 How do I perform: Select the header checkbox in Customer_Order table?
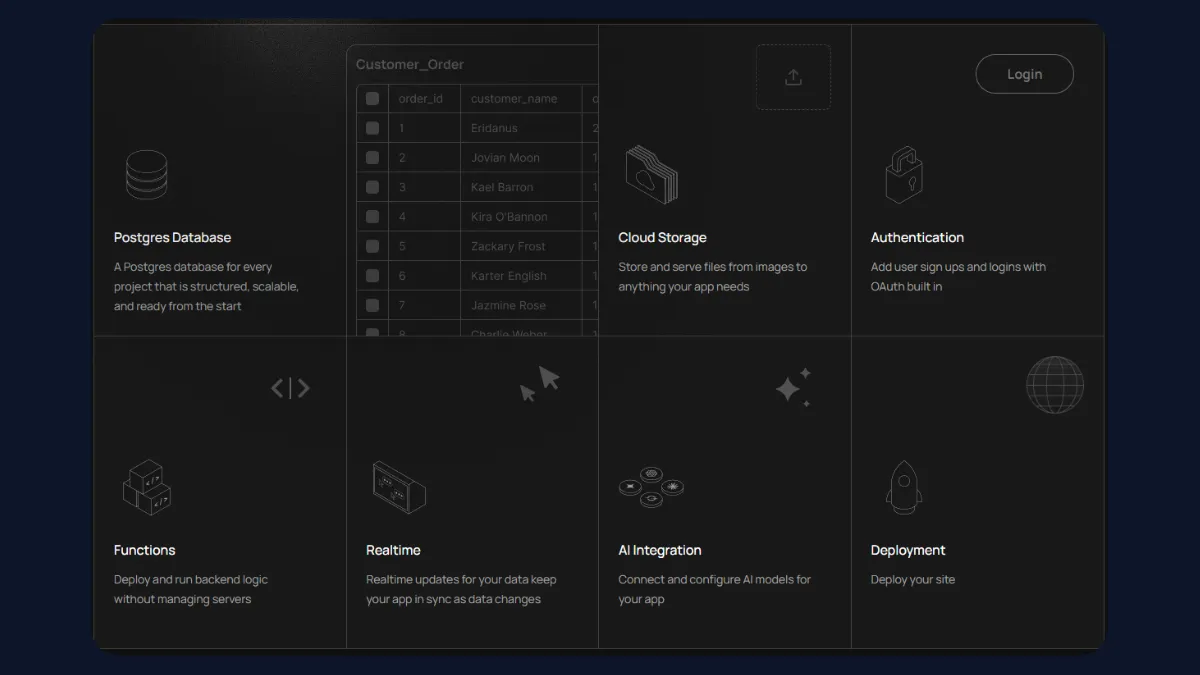coord(371,98)
